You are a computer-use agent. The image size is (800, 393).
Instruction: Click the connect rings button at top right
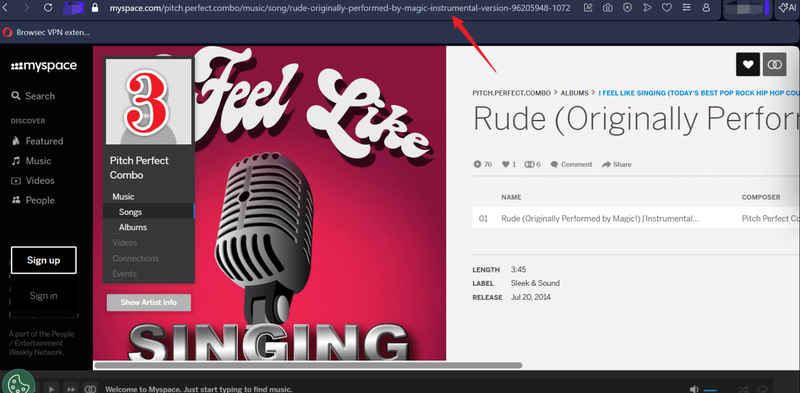(x=774, y=64)
